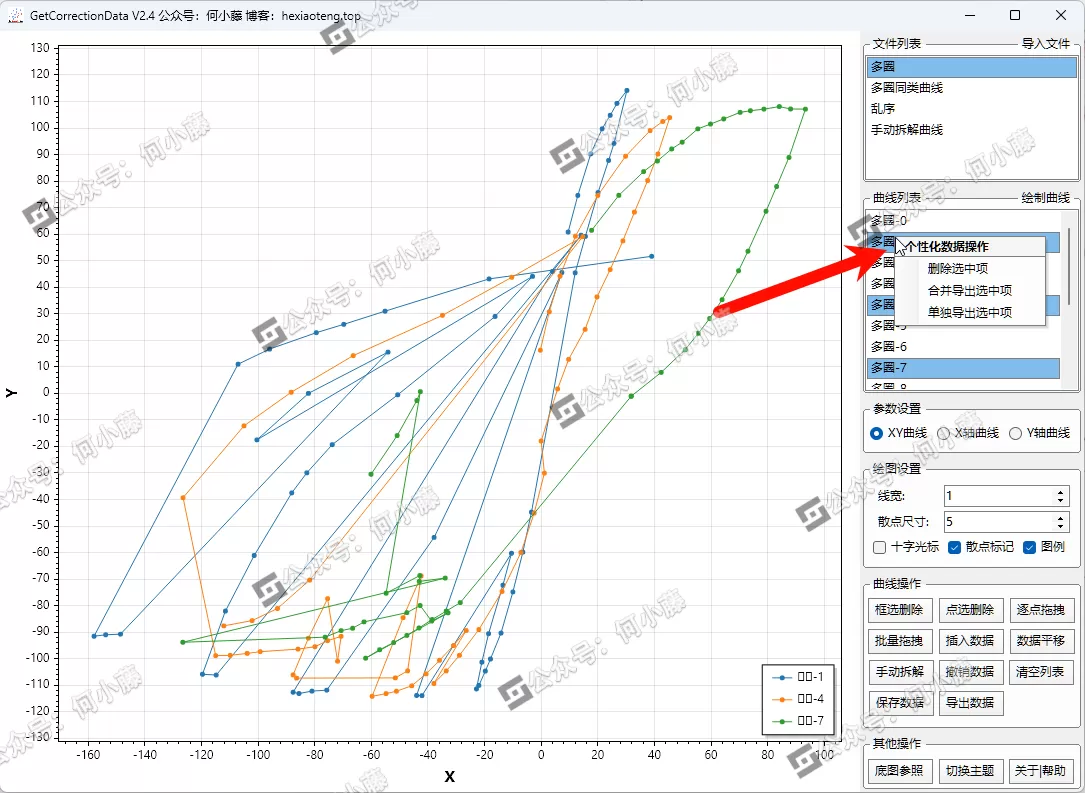This screenshot has width=1085, height=793.
Task: Choose the Y轴曲线 radio option
Action: pyautogui.click(x=1015, y=433)
